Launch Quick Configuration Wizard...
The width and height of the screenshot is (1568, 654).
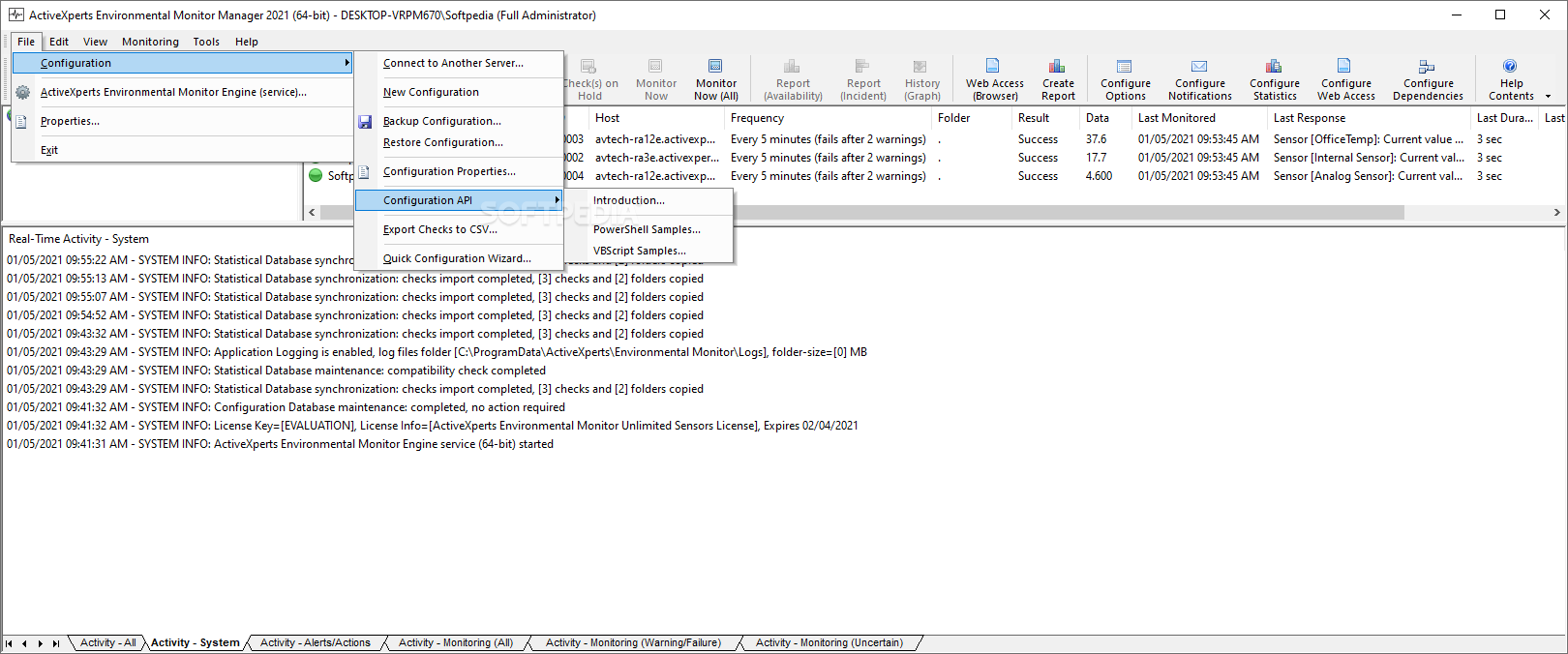(459, 258)
